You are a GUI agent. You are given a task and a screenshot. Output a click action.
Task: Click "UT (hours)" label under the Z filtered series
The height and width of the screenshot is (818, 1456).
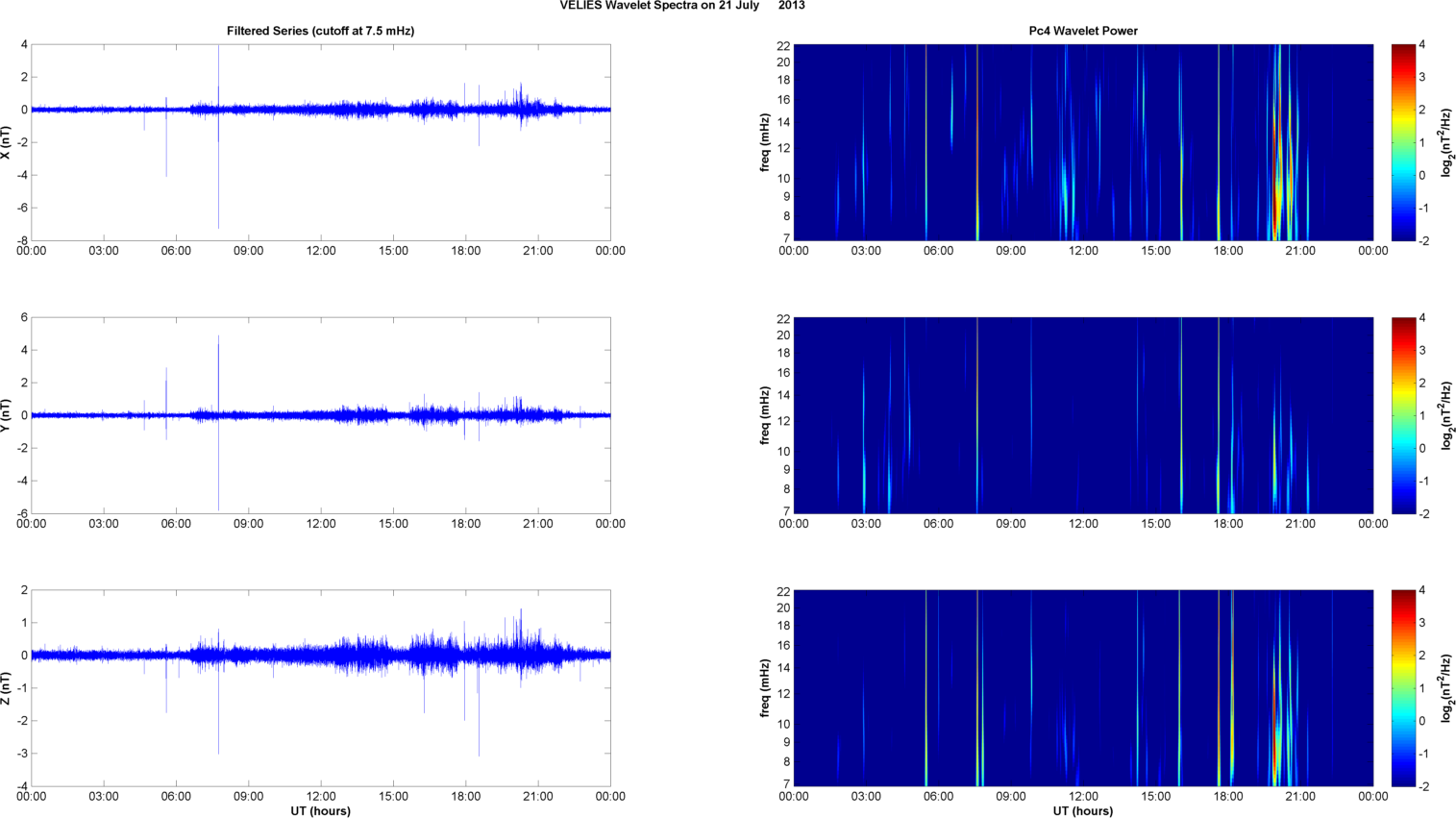[321, 811]
